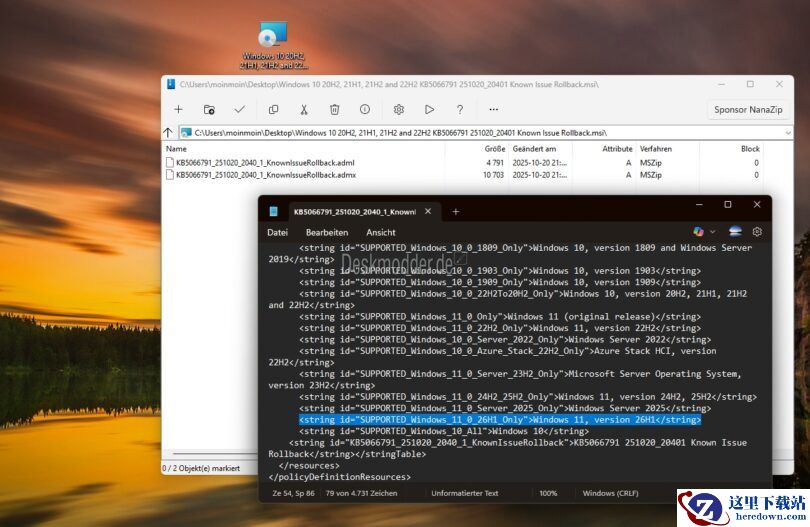Click the Copy icon in NanaZip toolbar
Viewport: 810px width, 527px height.
273,109
